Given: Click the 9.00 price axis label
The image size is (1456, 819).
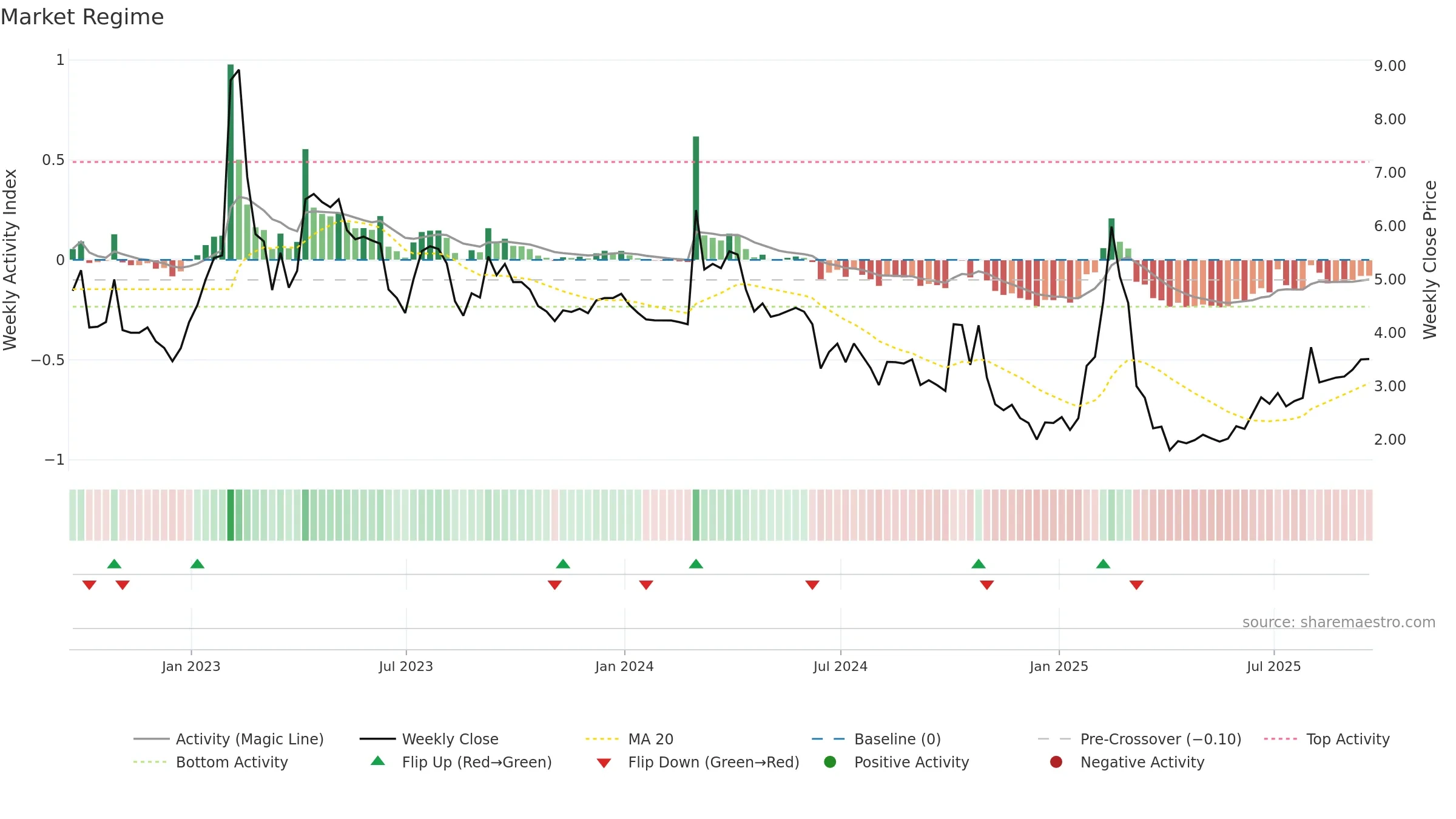Looking at the screenshot, I should [x=1390, y=66].
